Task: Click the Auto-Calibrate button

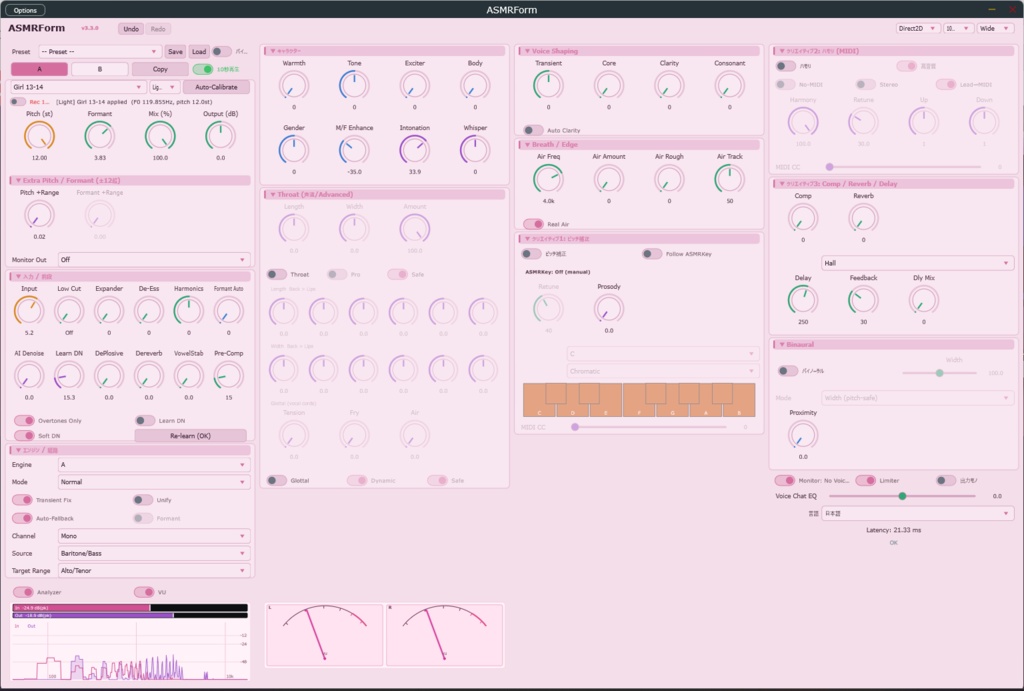Action: click(x=216, y=87)
